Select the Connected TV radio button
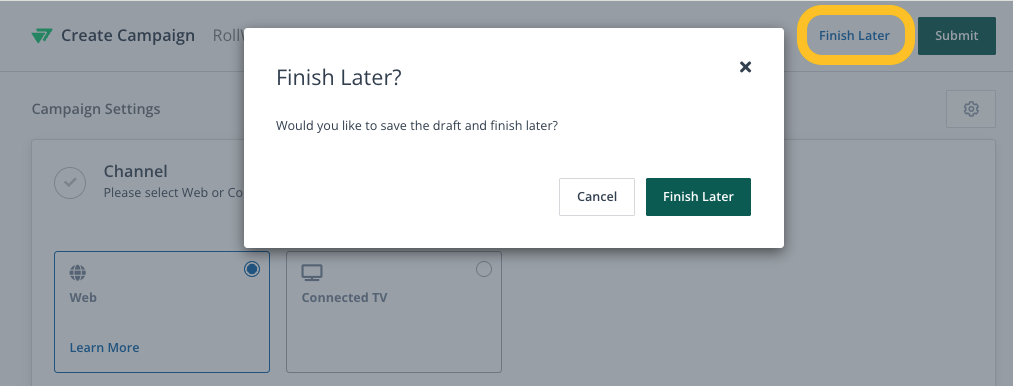Image resolution: width=1013 pixels, height=386 pixels. coord(483,269)
